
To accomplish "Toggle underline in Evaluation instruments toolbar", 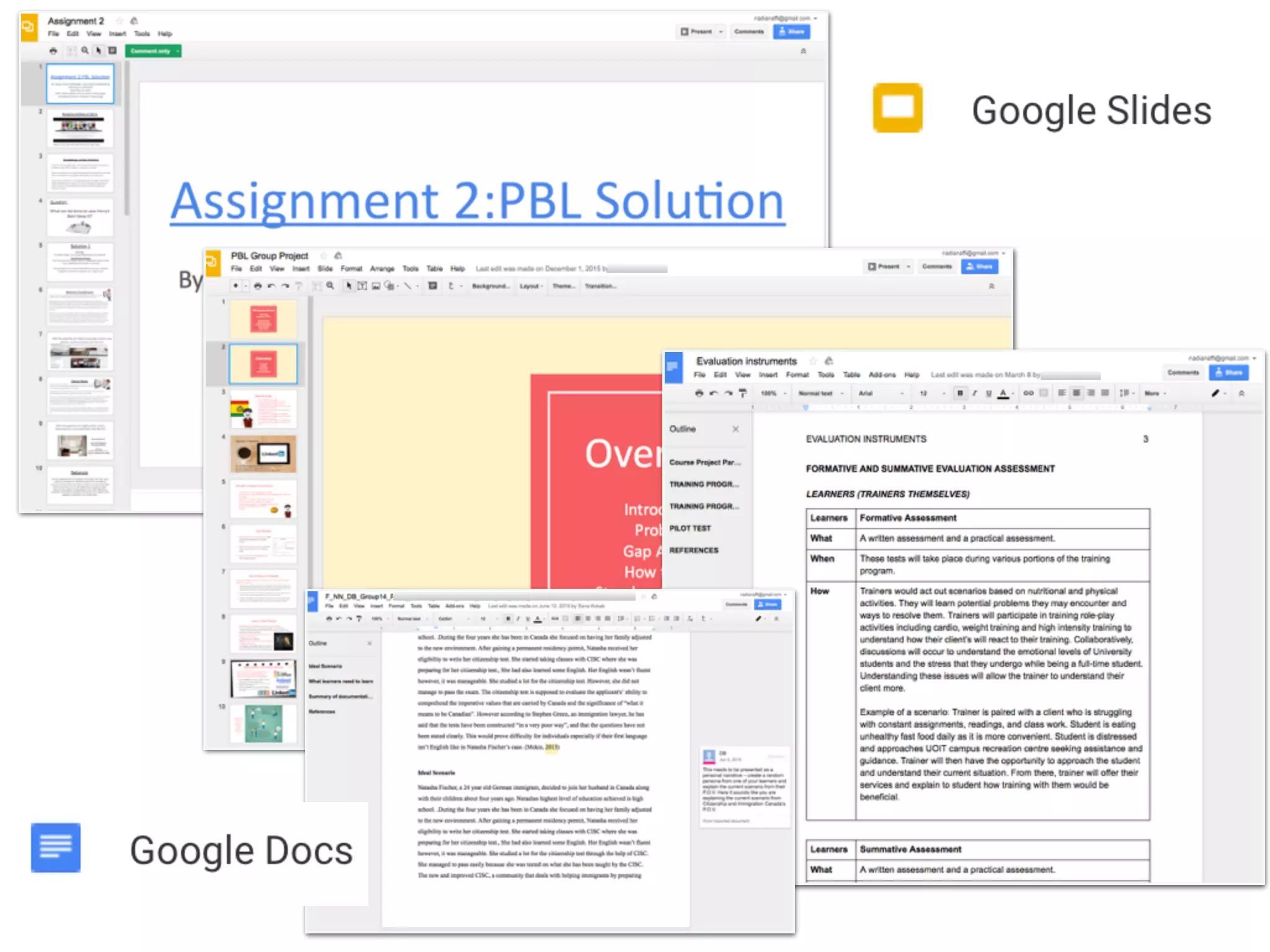I will [988, 393].
